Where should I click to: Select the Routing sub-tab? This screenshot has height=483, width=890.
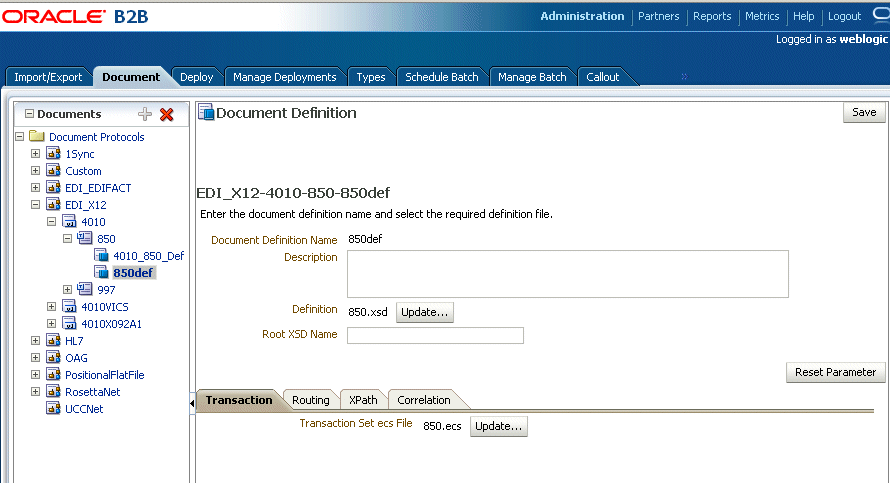point(310,400)
